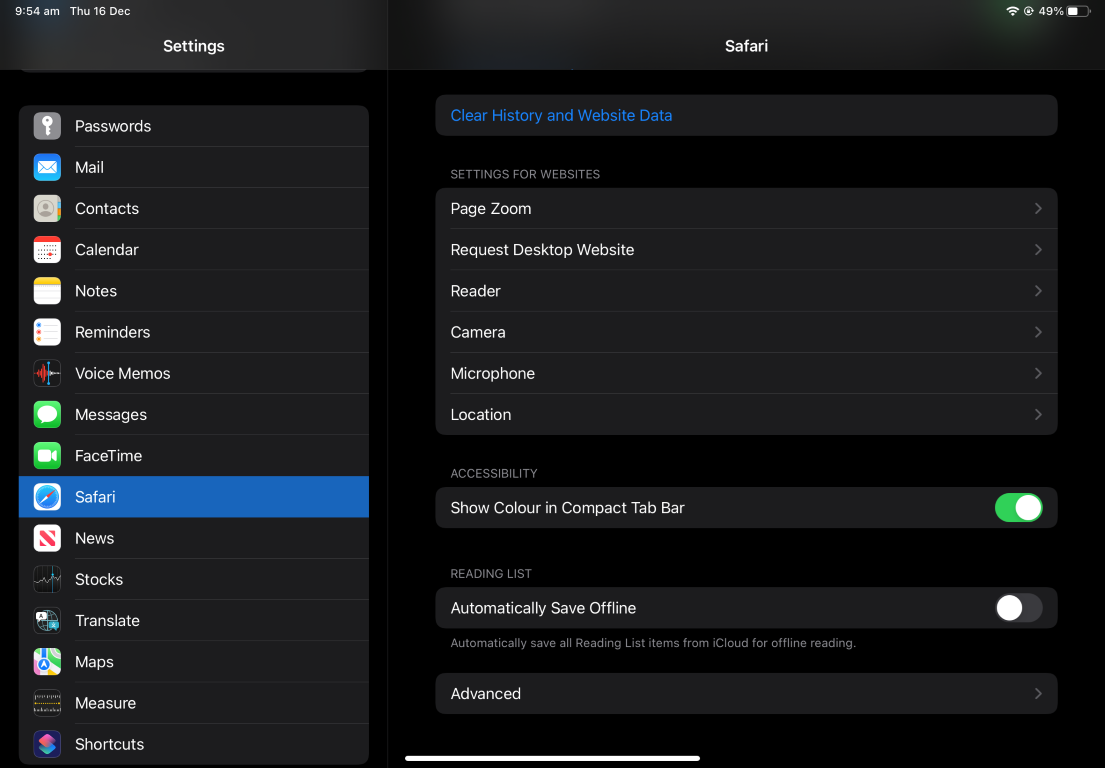Select Voice Memos label in sidebar

pos(123,373)
